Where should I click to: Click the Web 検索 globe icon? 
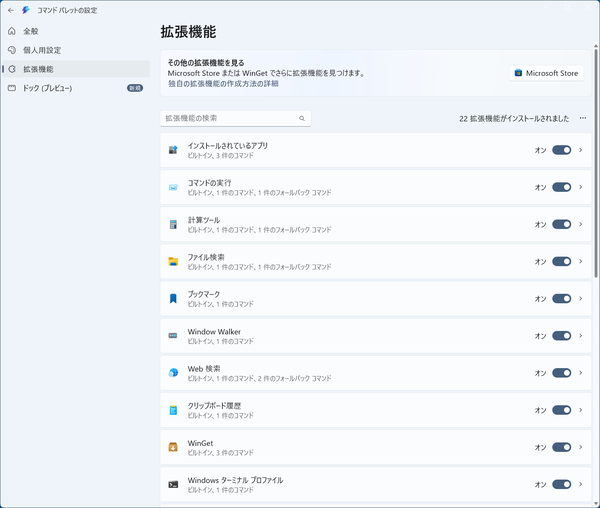173,373
